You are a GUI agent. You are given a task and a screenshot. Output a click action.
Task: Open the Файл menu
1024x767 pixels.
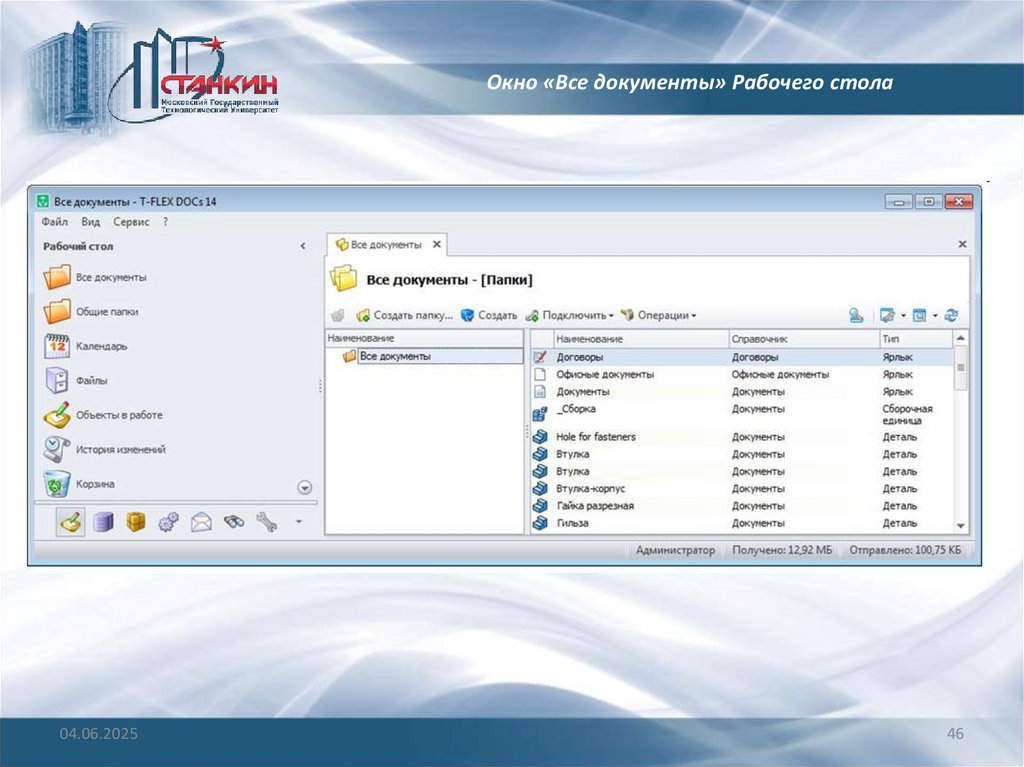point(55,222)
